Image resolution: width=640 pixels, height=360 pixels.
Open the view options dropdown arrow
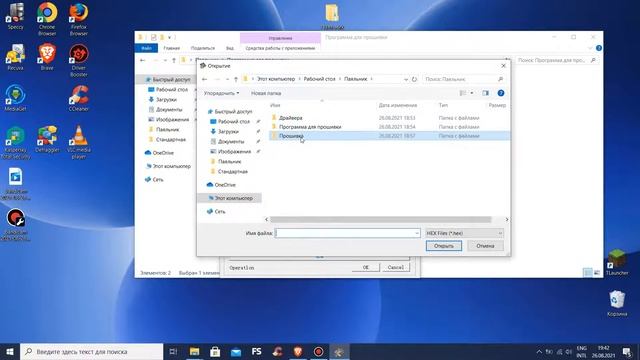click(x=472, y=93)
